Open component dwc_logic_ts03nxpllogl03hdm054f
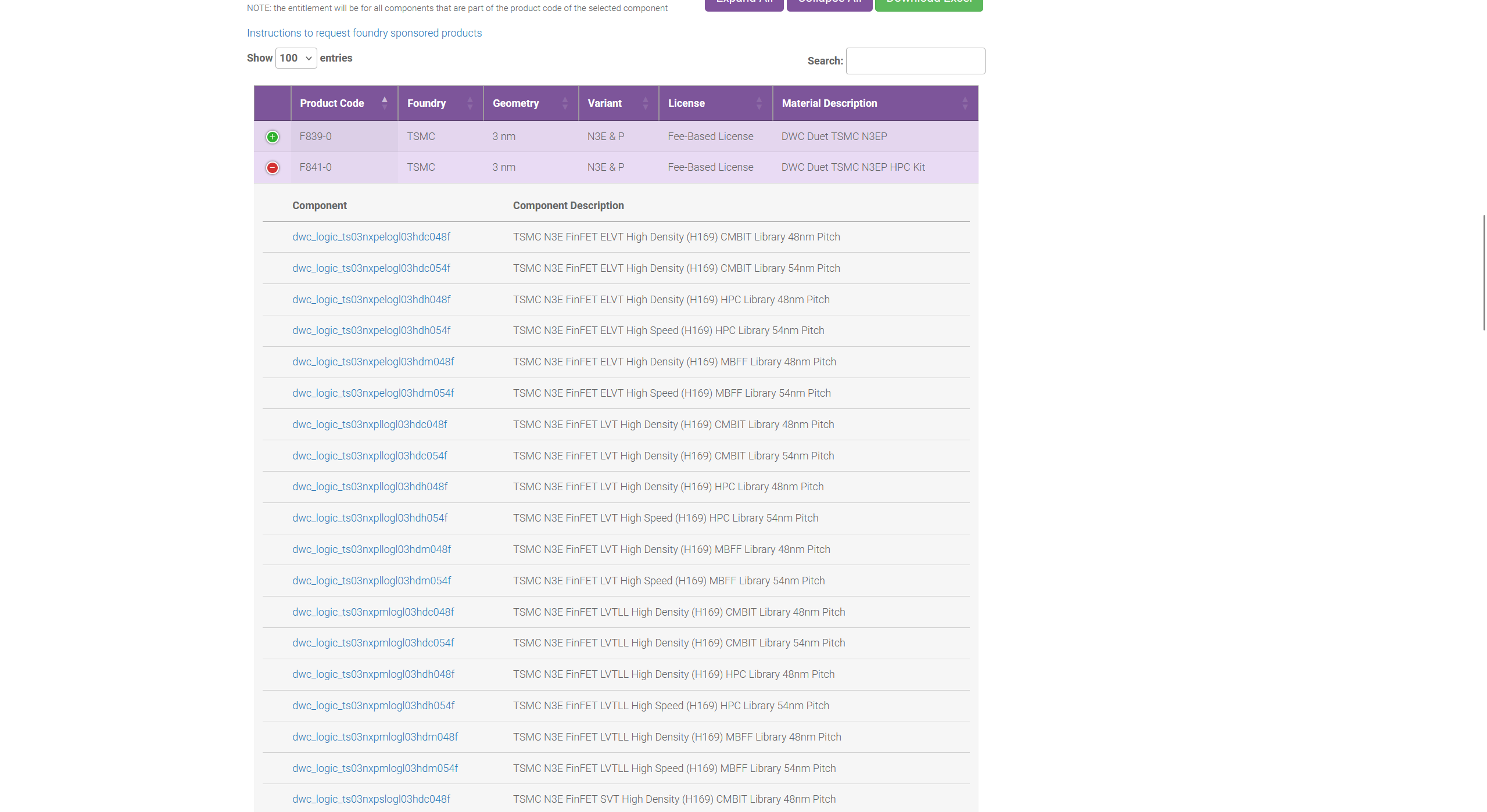This screenshot has width=1487, height=812. click(372, 581)
